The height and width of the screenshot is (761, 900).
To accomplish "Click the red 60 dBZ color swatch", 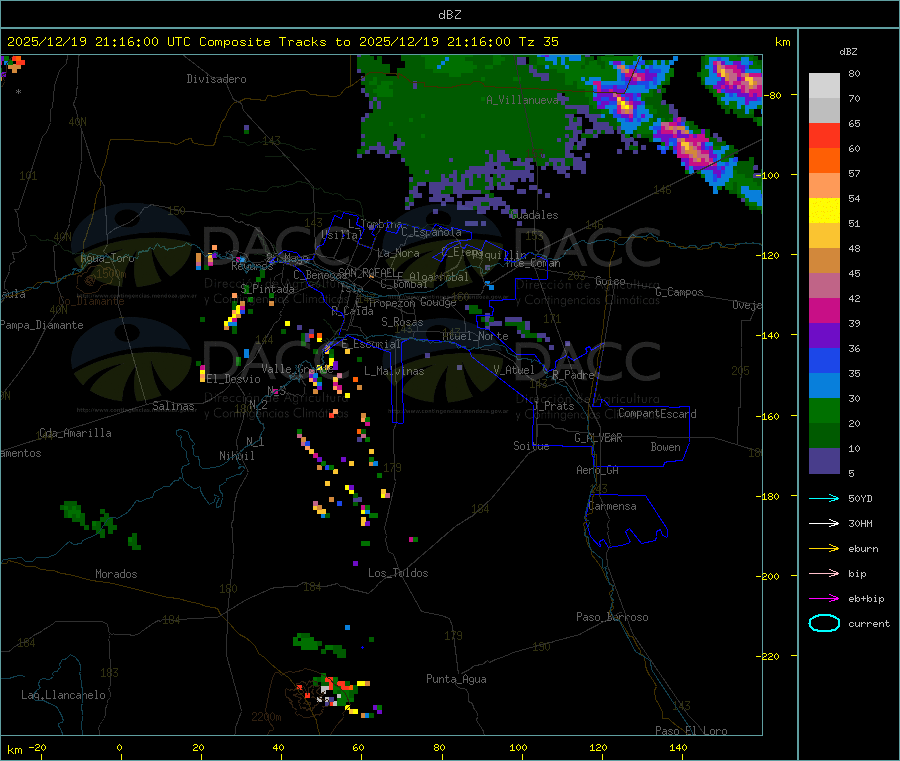I will [x=824, y=136].
